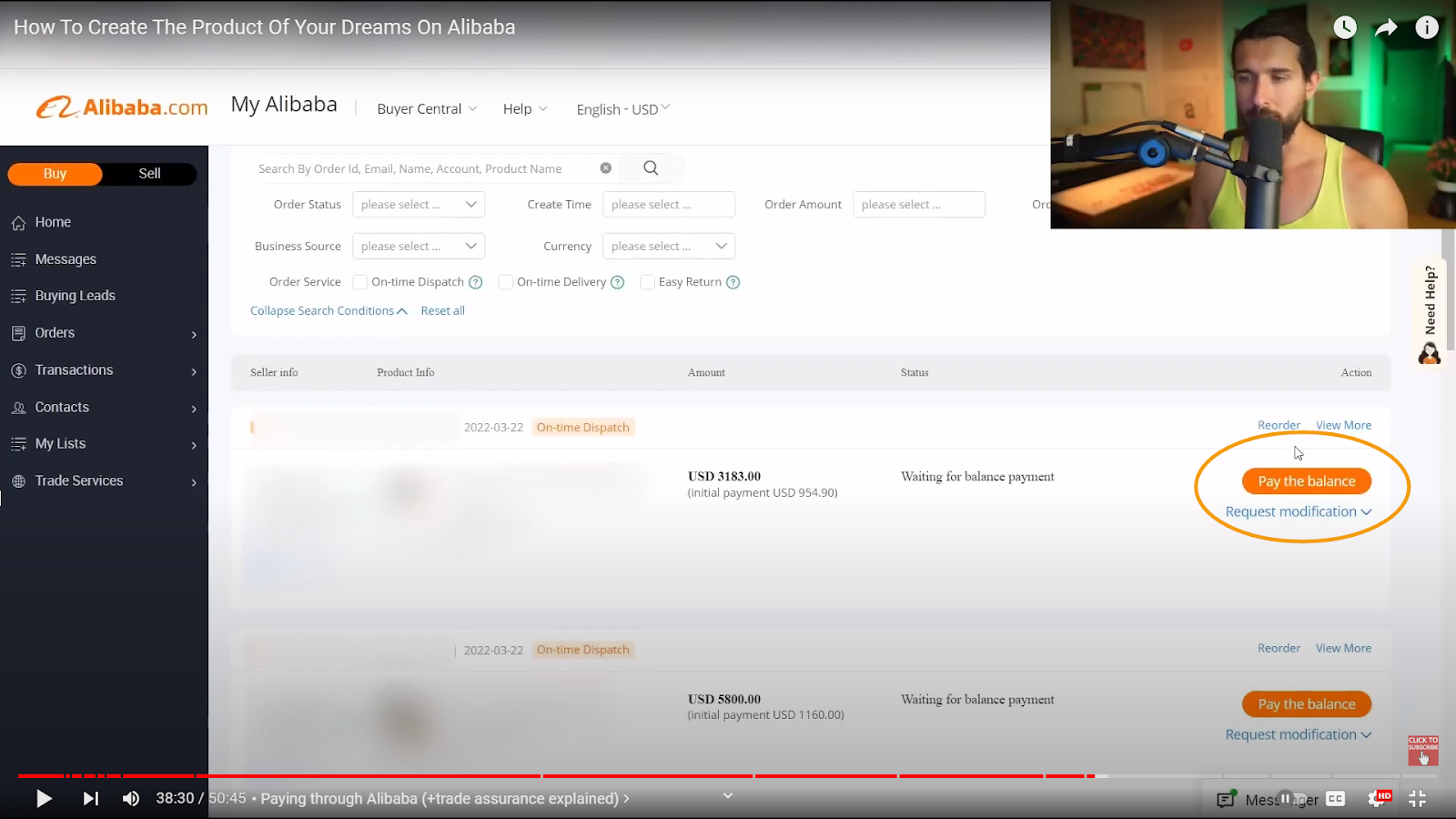
Task: Click Reorder on the USD 3183.00 order
Action: [x=1279, y=425]
